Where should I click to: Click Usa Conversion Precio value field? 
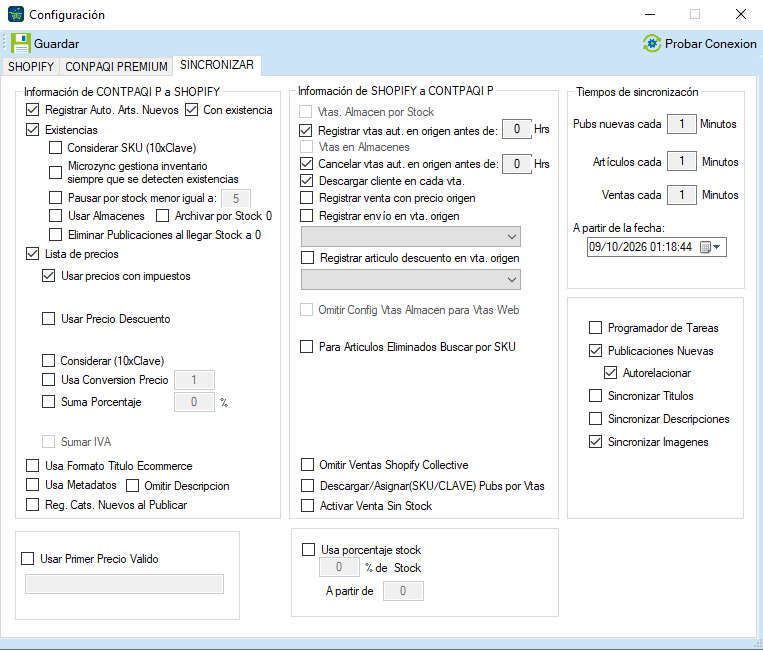[194, 380]
